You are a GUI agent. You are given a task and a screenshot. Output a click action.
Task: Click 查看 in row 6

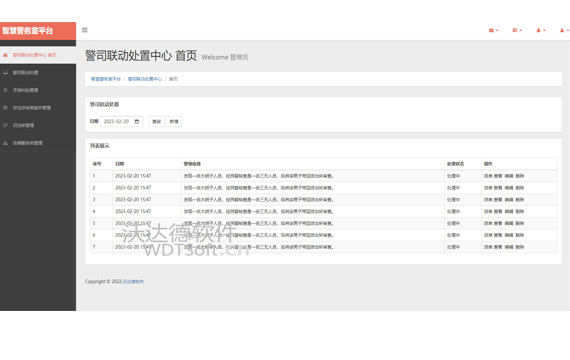tap(498, 235)
